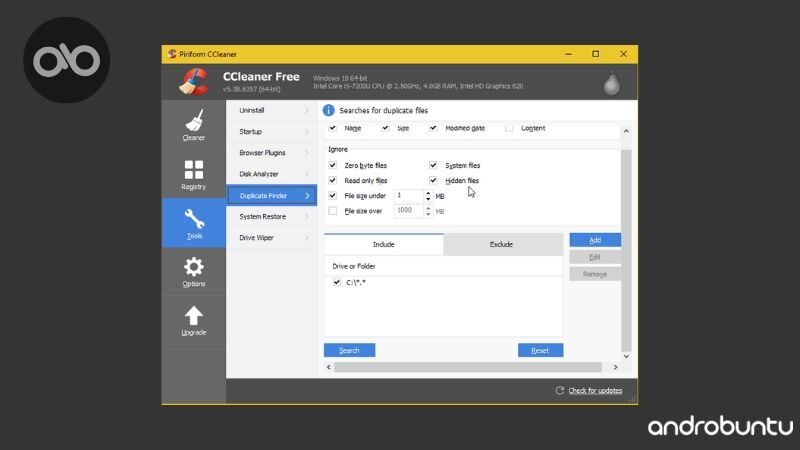Click the Remove button
800x450 pixels.
click(595, 274)
